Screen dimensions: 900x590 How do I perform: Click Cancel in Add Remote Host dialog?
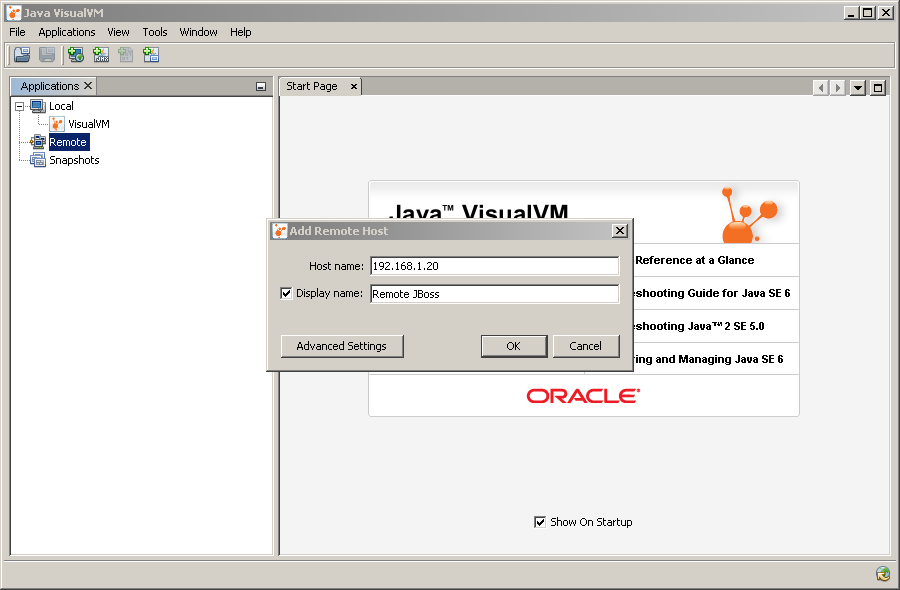[x=585, y=346]
